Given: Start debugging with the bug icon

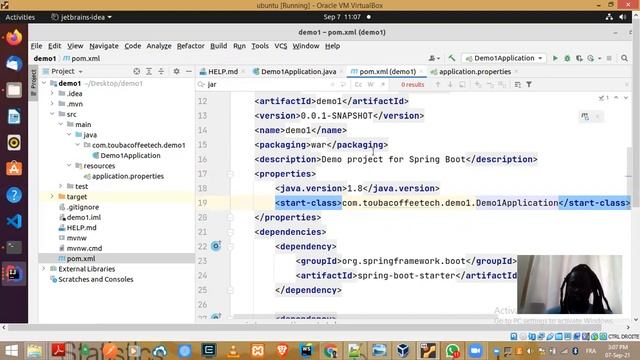Looking at the screenshot, I should point(567,58).
